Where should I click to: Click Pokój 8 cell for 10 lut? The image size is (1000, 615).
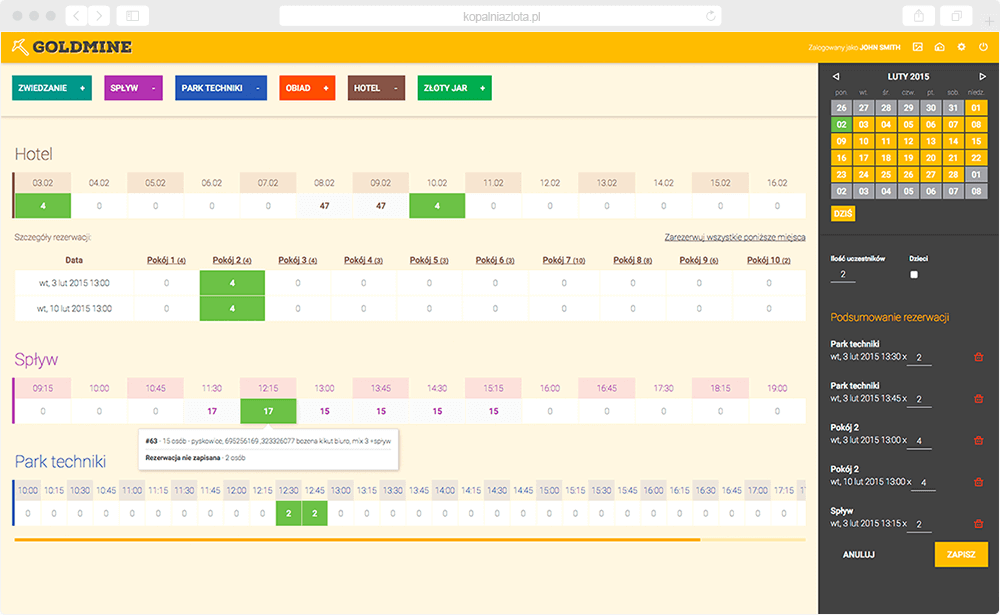coord(632,308)
